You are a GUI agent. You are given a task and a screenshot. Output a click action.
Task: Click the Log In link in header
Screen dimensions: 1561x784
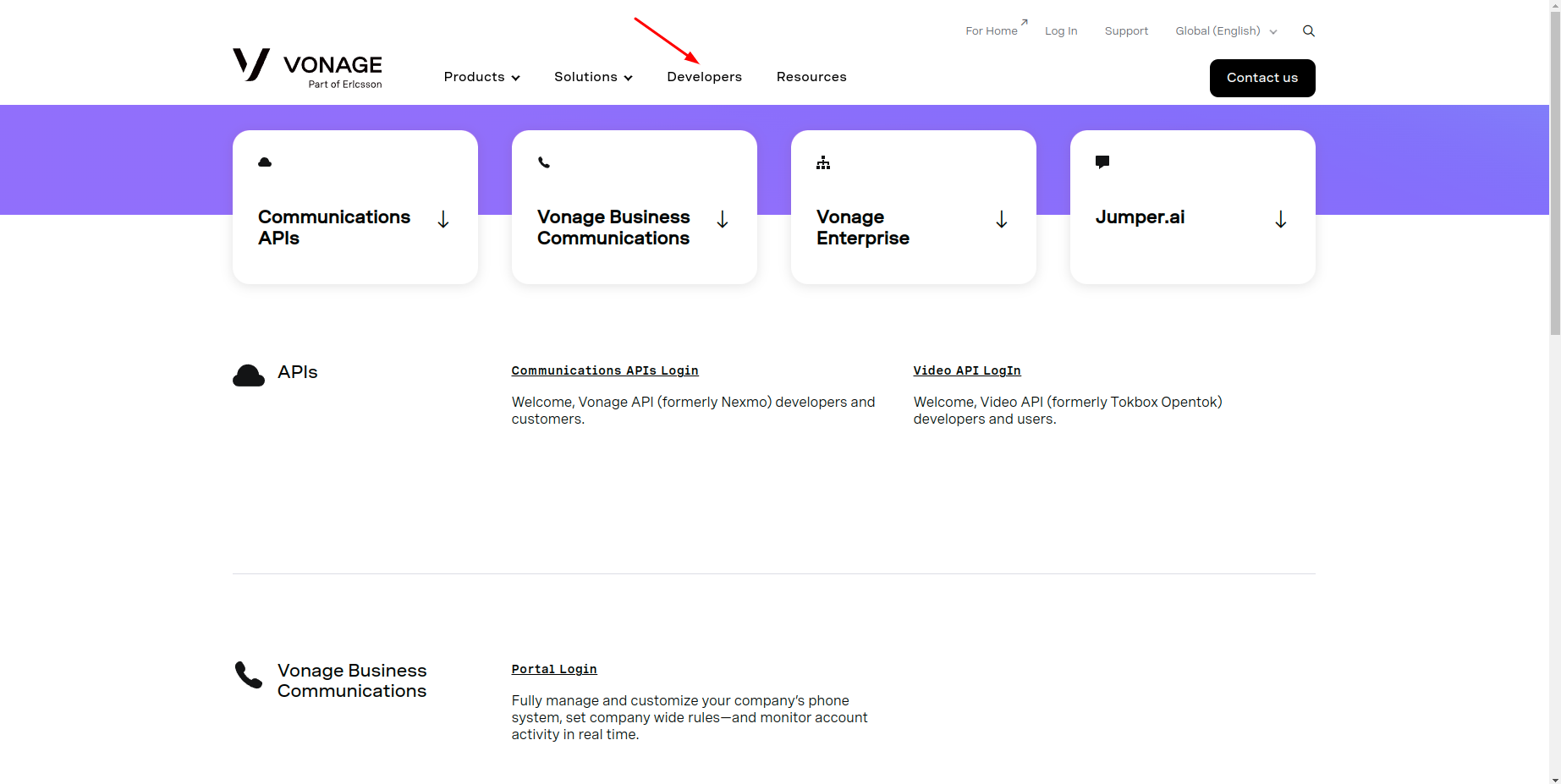tap(1061, 31)
